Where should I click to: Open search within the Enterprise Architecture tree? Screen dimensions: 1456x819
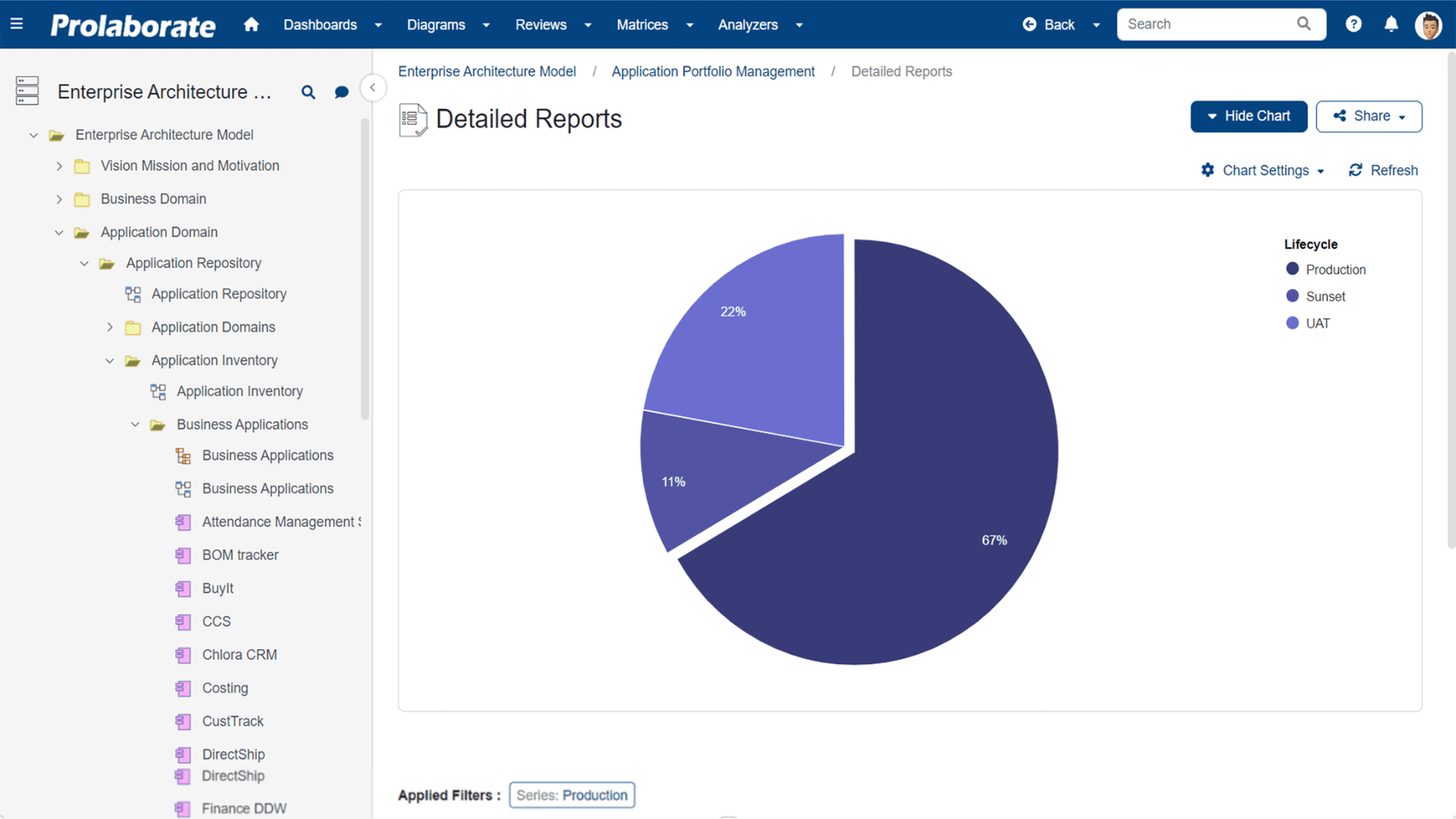click(308, 92)
